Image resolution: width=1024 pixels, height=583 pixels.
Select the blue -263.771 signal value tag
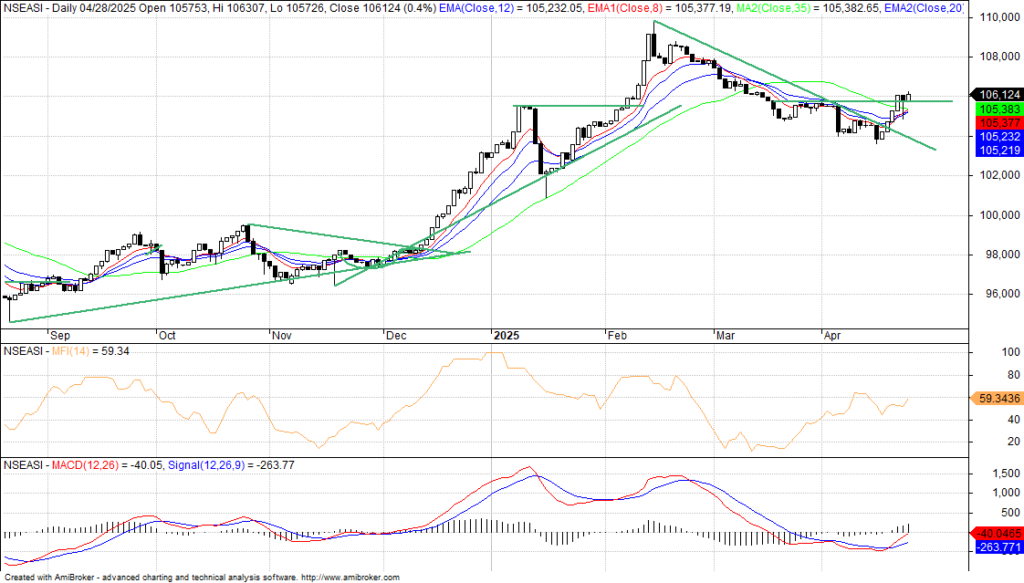pyautogui.click(x=996, y=548)
